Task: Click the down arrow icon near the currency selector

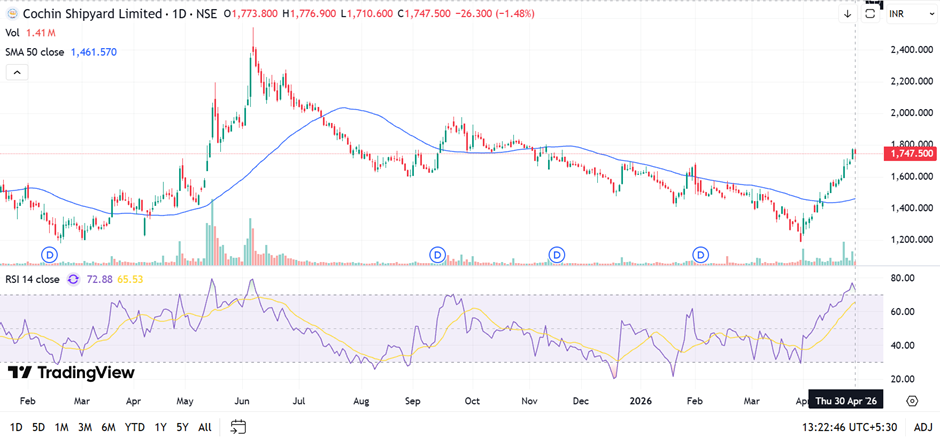Action: coord(846,14)
